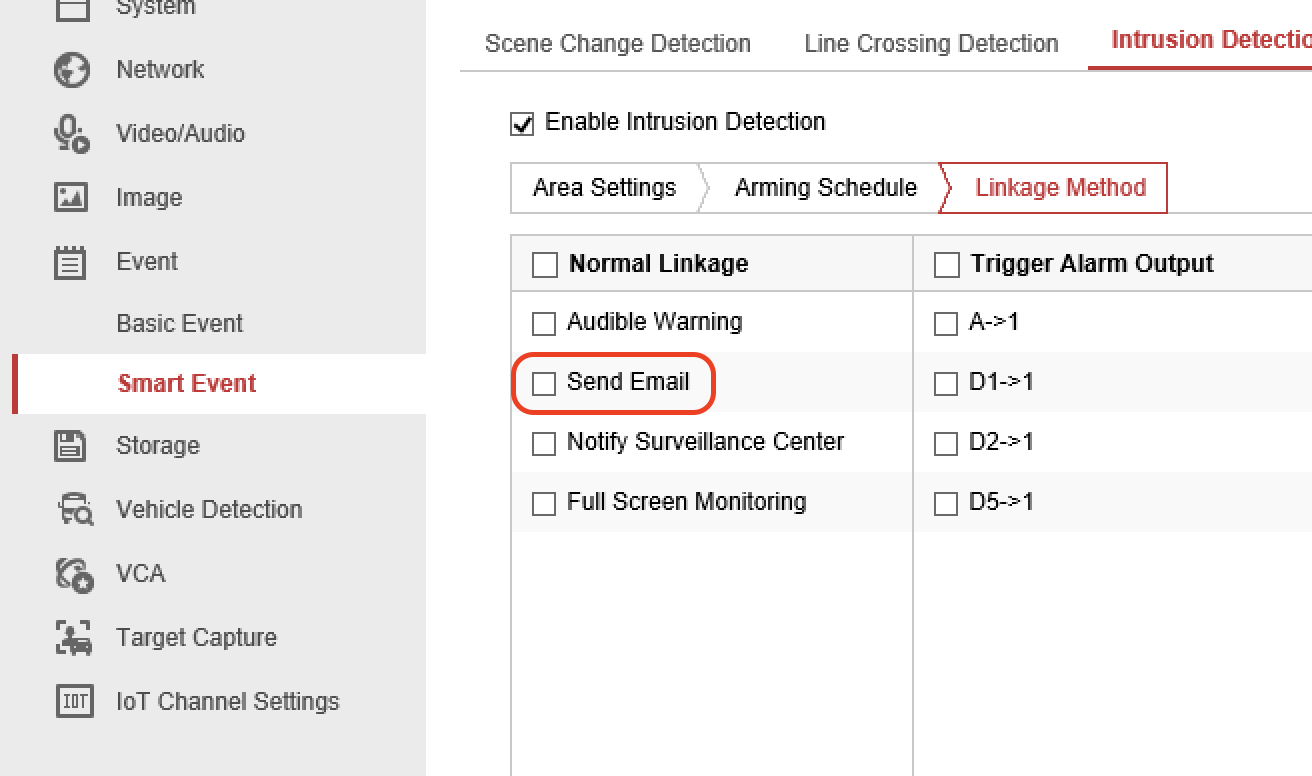The image size is (1312, 776).
Task: Enable the Send Email checkbox
Action: [x=544, y=383]
